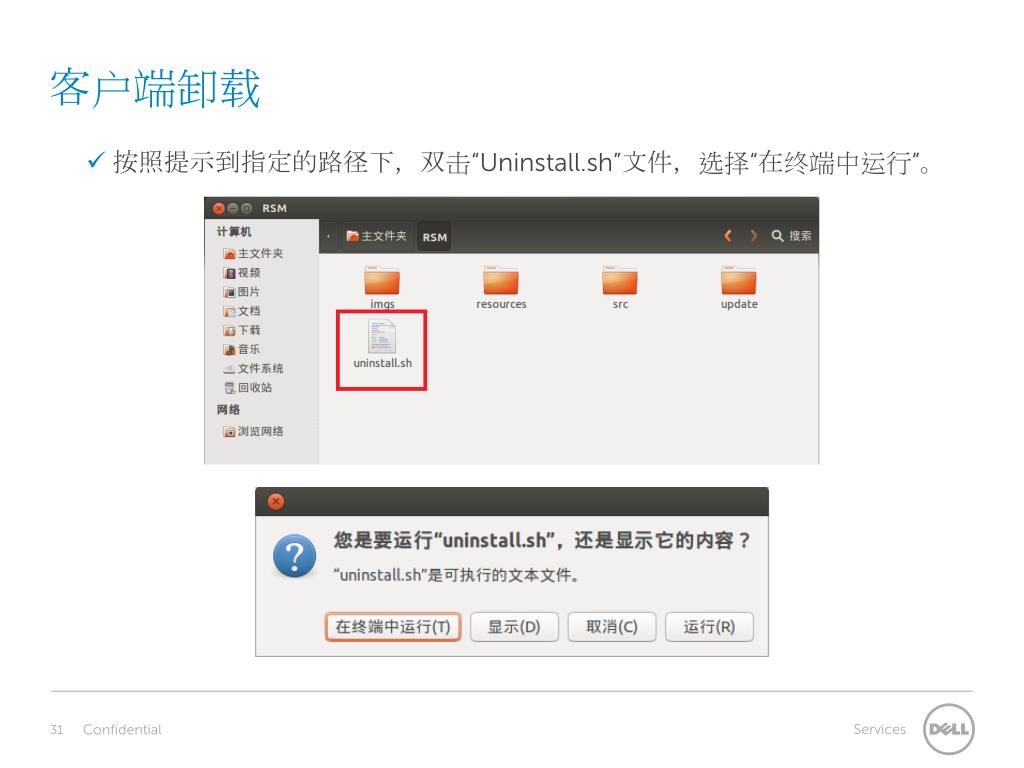Click the 网络 sidebar heading
Viewport: 1024px width, 768px height.
pos(229,409)
